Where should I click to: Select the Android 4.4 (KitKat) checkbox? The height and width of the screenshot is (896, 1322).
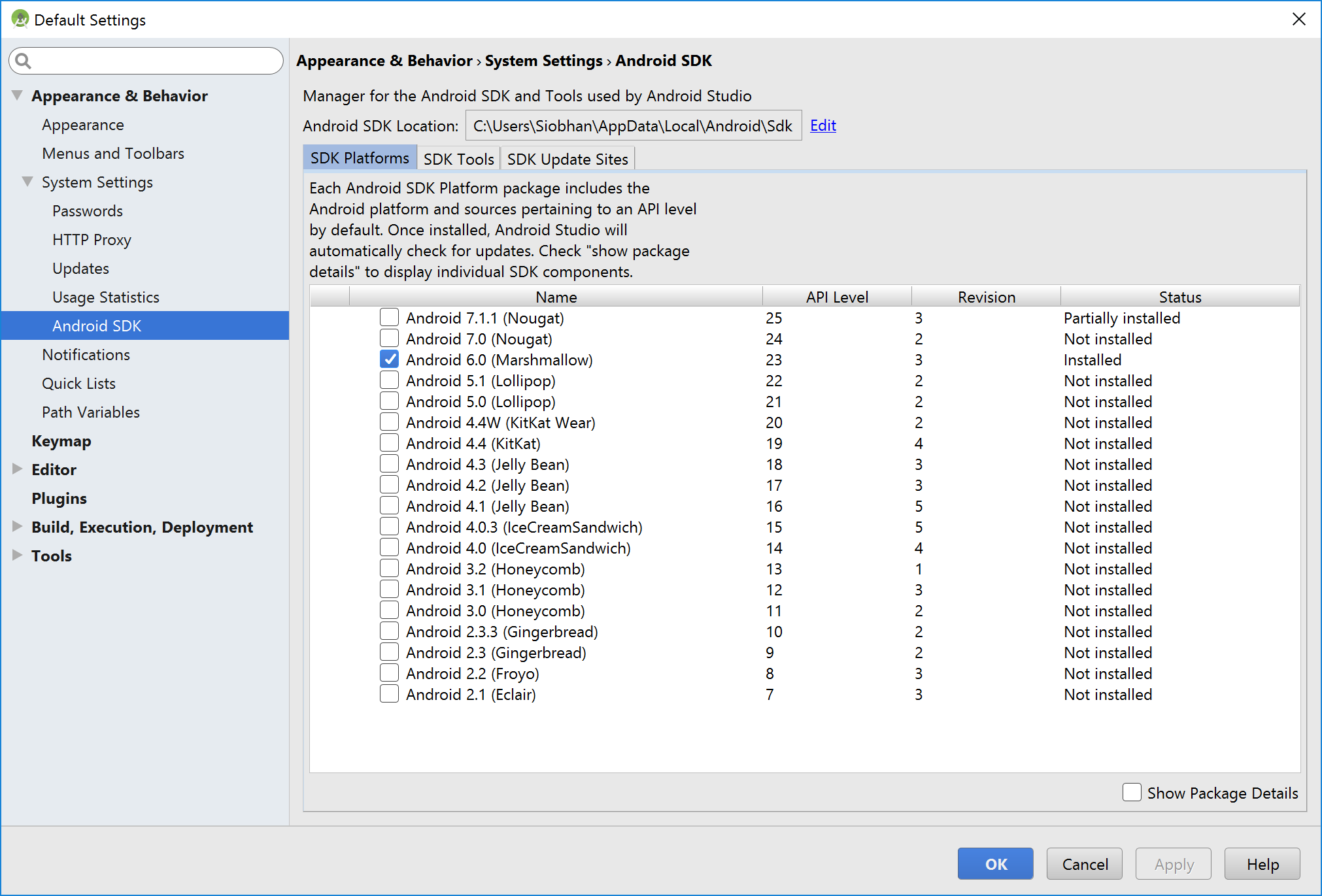point(389,442)
